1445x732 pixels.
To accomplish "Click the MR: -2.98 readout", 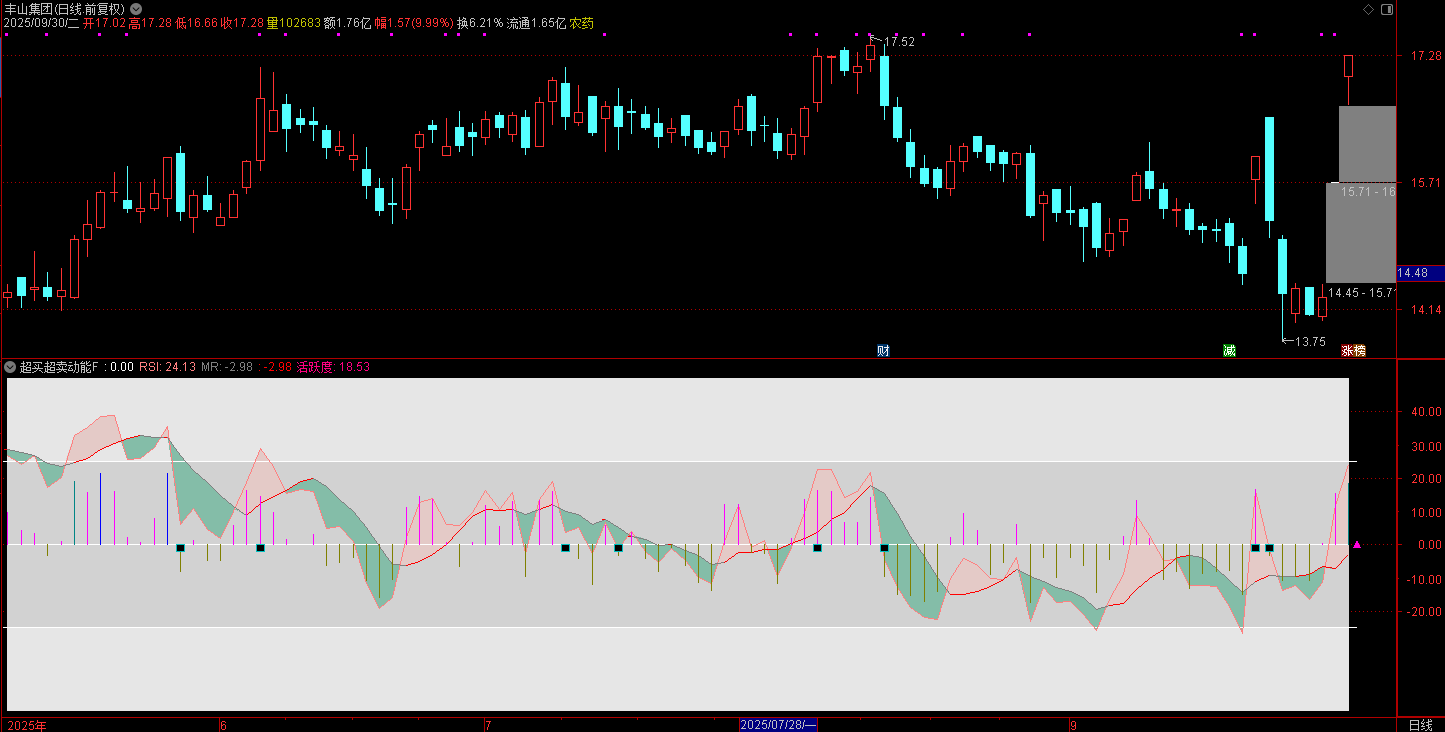I will click(225, 367).
